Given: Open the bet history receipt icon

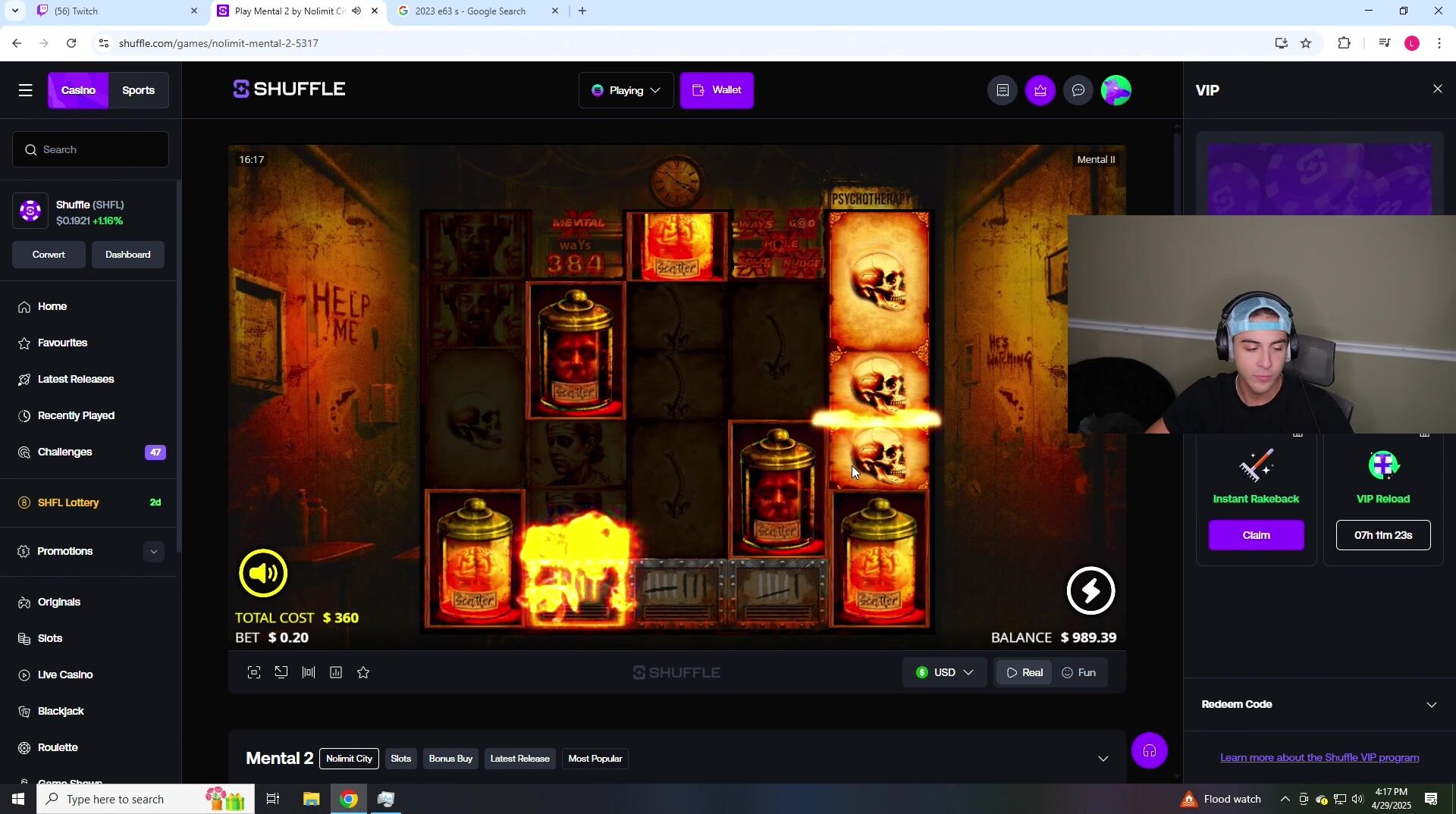Looking at the screenshot, I should (x=1003, y=91).
